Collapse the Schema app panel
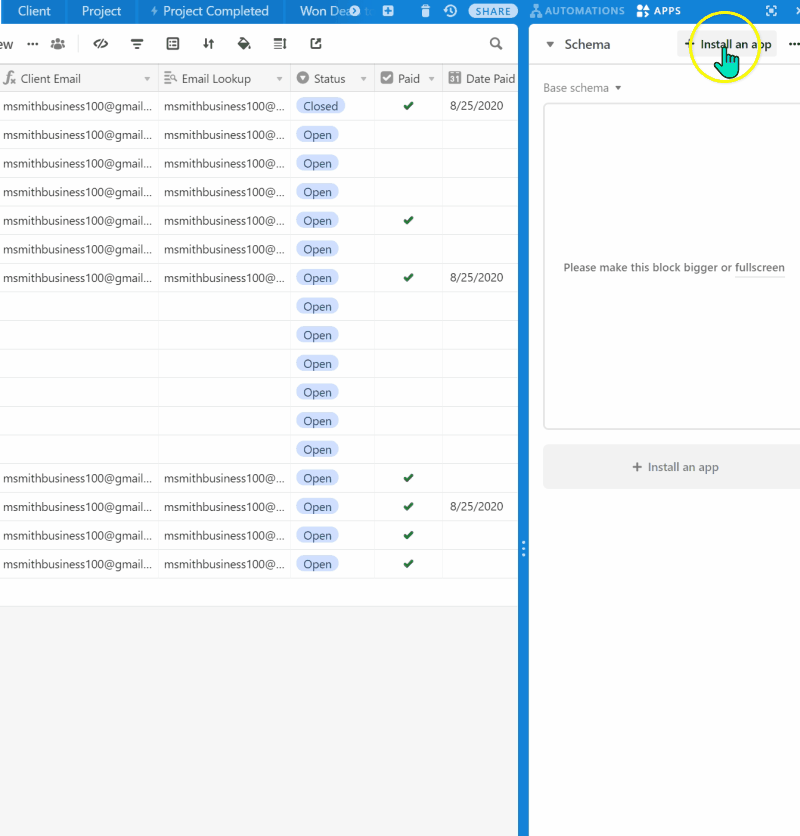800x836 pixels. [x=549, y=44]
